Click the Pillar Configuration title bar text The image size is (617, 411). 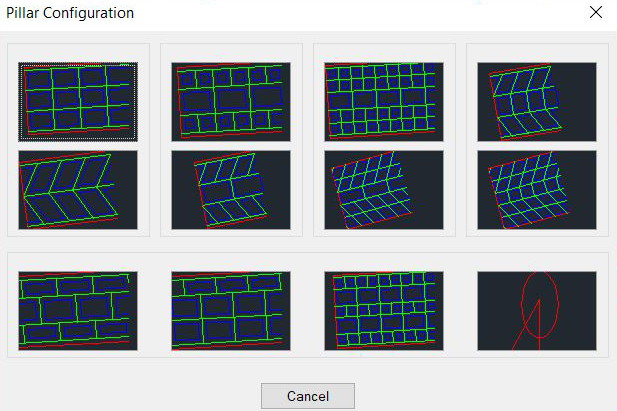pos(70,13)
